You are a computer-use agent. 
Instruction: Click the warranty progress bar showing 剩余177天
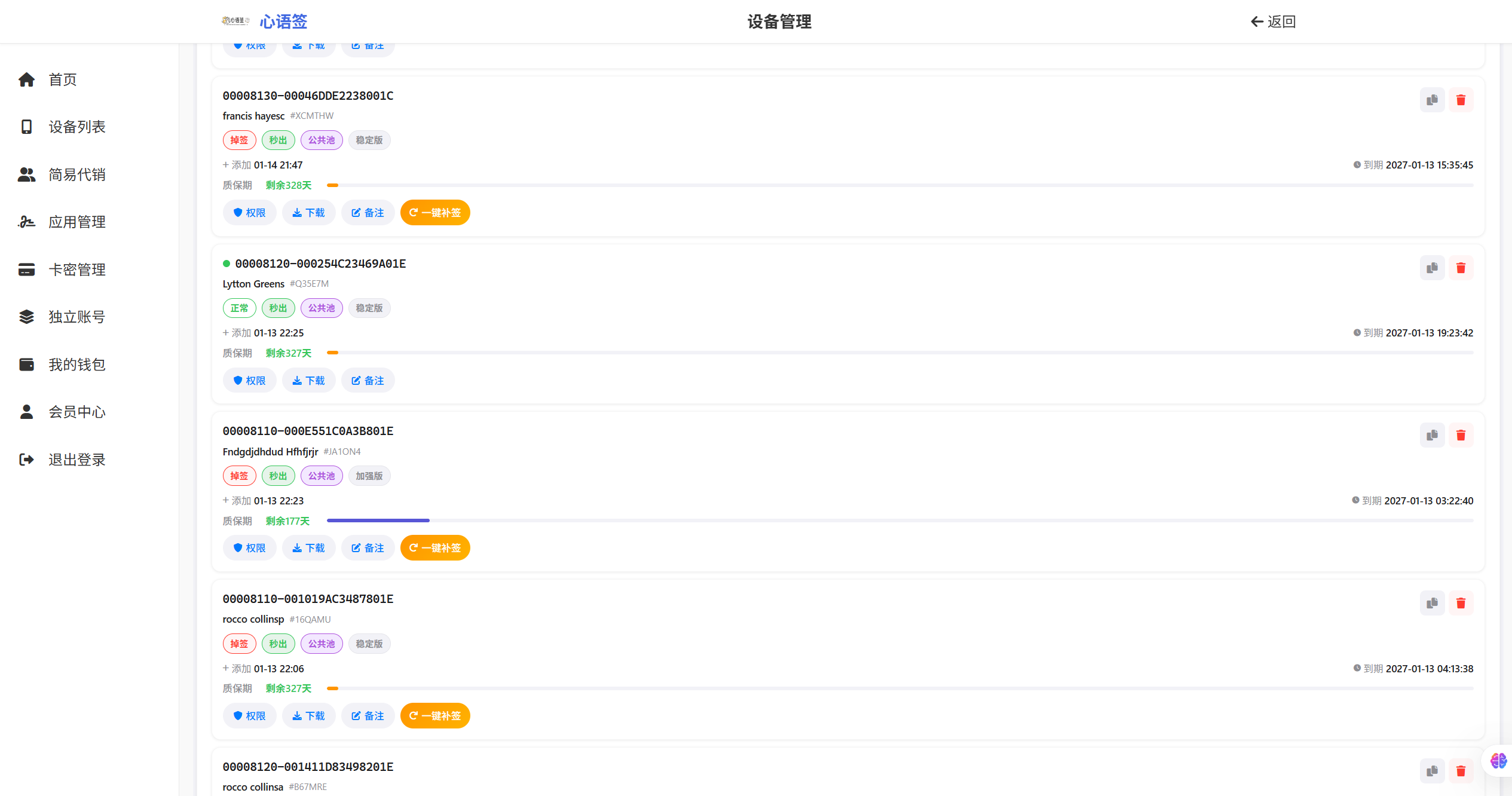[378, 520]
